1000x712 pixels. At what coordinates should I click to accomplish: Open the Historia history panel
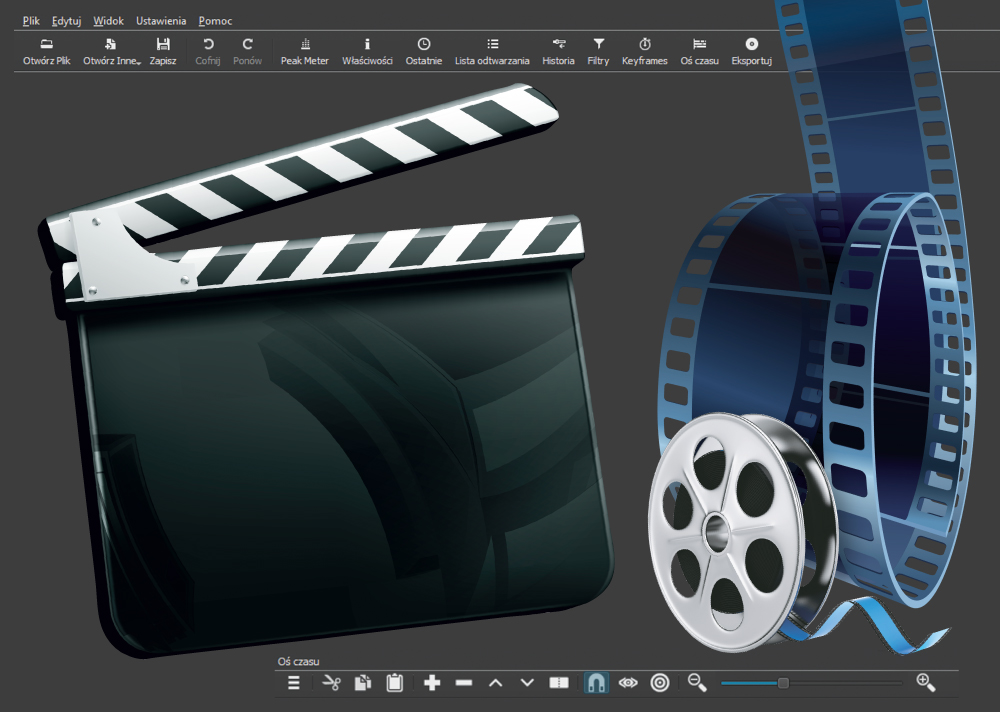(558, 51)
